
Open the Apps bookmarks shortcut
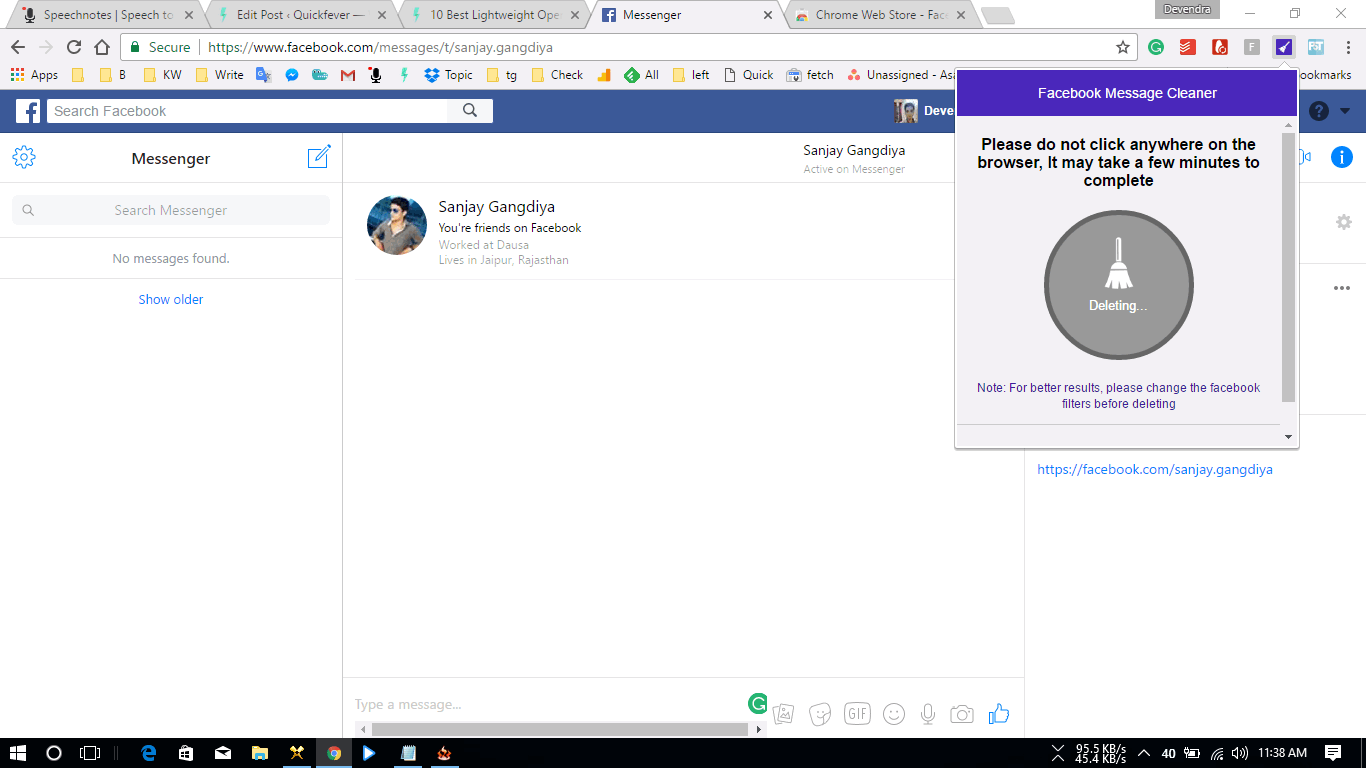click(34, 75)
